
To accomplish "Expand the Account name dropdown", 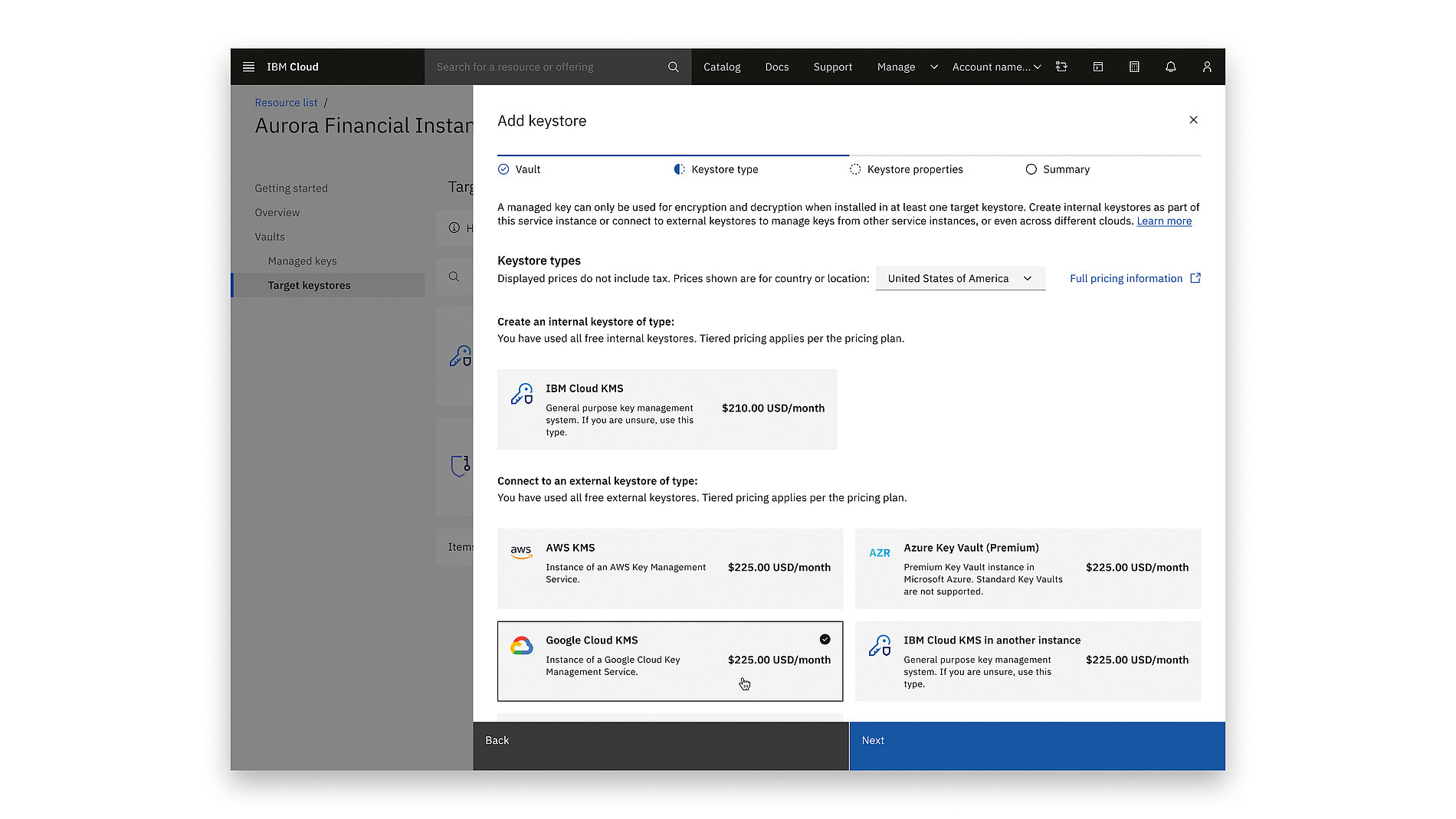I will pos(996,67).
